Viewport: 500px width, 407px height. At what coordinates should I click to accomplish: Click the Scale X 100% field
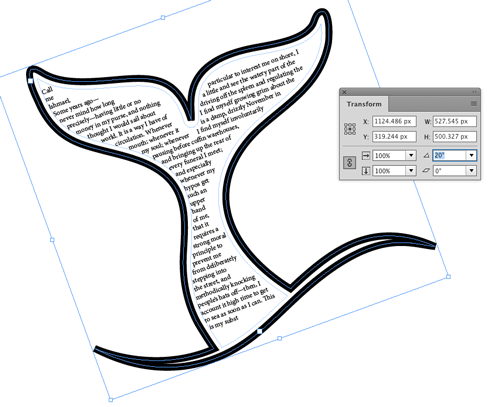(x=389, y=155)
